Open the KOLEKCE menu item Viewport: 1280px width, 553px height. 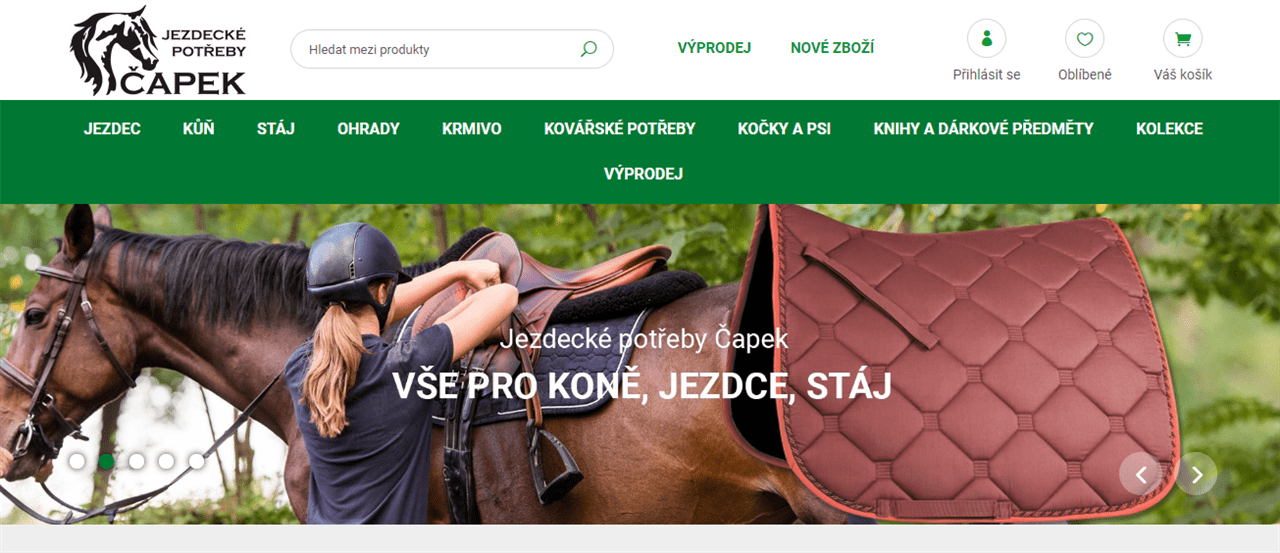[x=1169, y=128]
